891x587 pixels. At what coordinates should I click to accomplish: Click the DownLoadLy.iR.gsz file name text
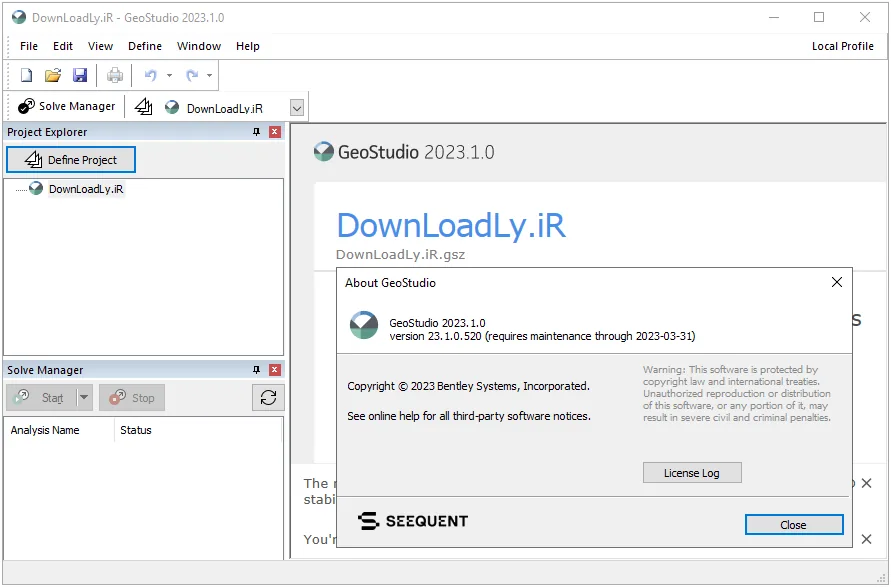[400, 255]
